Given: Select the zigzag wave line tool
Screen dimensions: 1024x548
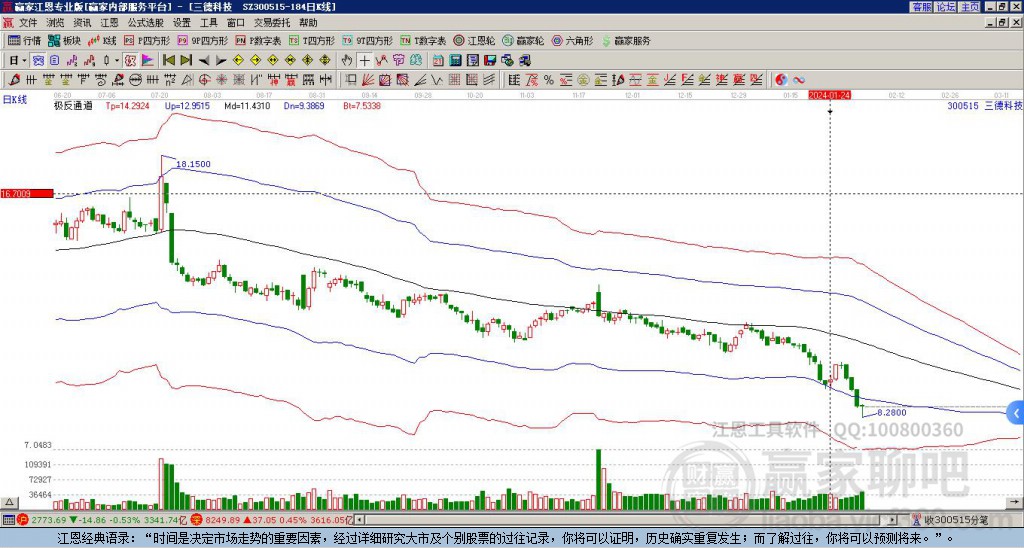Looking at the screenshot, I should point(437,80).
